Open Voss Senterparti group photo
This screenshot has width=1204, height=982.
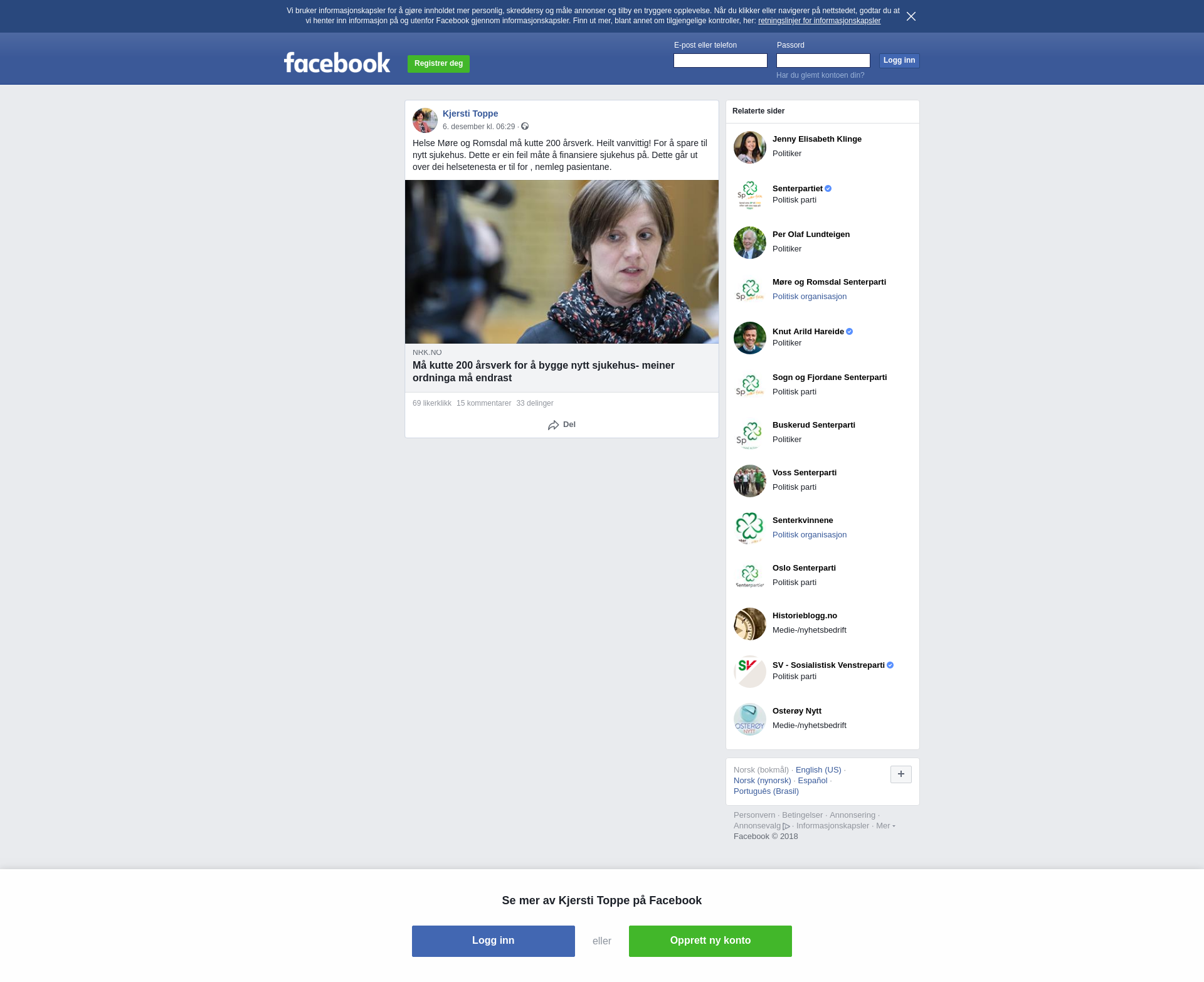[750, 481]
